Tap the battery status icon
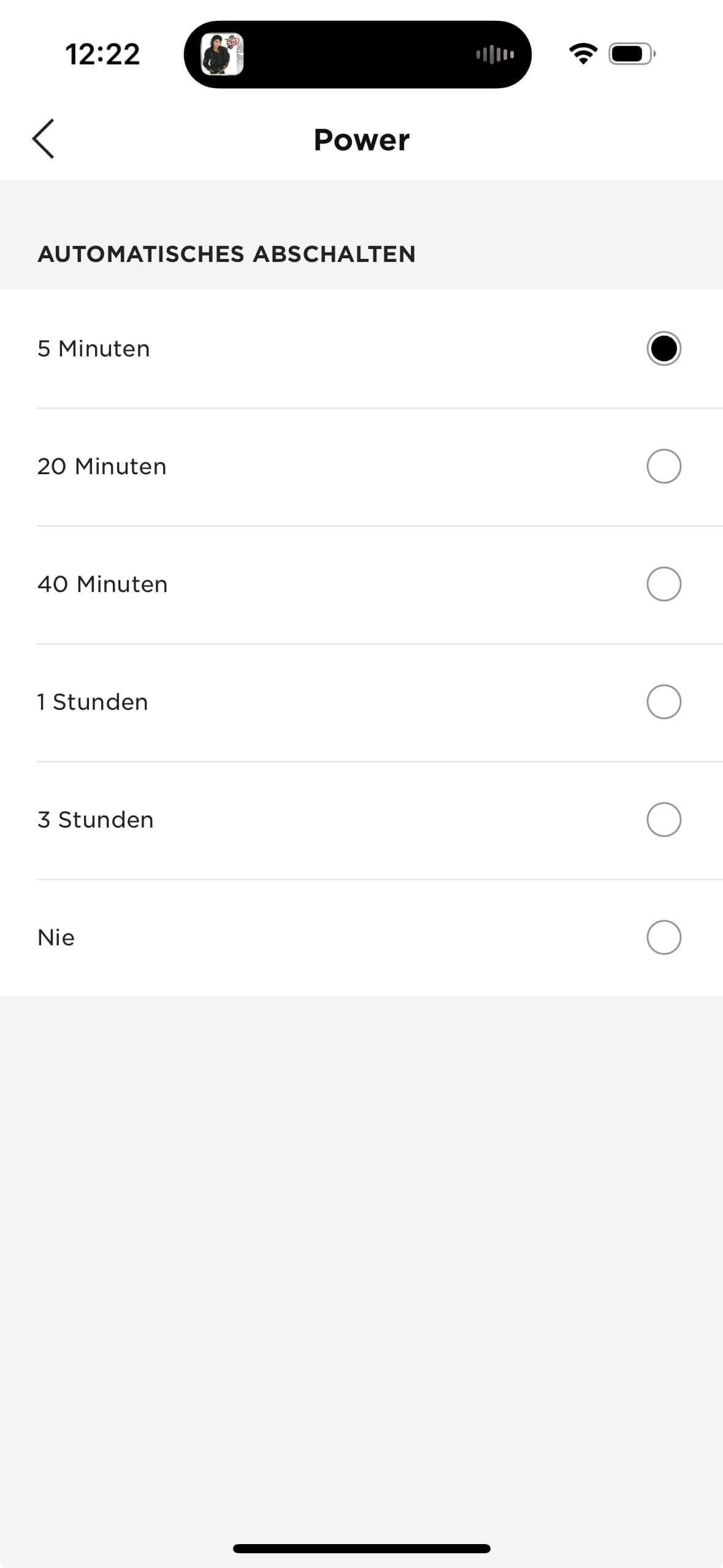 click(632, 54)
